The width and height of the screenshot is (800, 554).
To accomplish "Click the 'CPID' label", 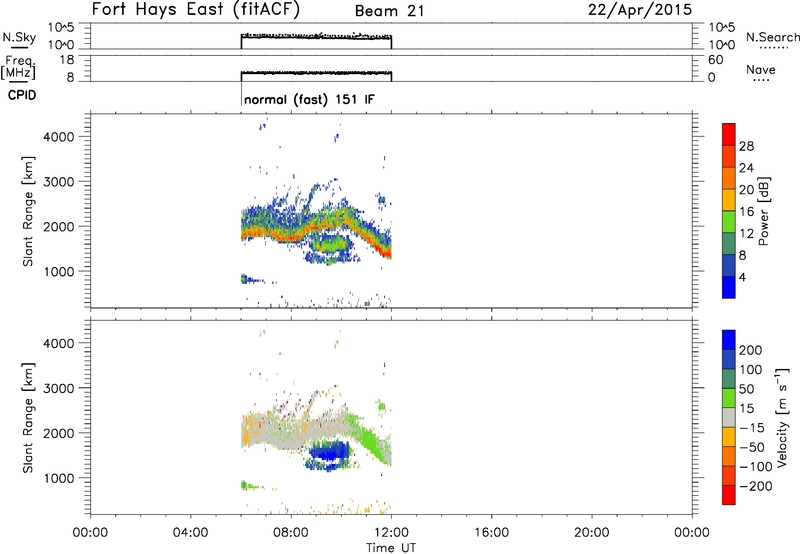I will 22,95.
